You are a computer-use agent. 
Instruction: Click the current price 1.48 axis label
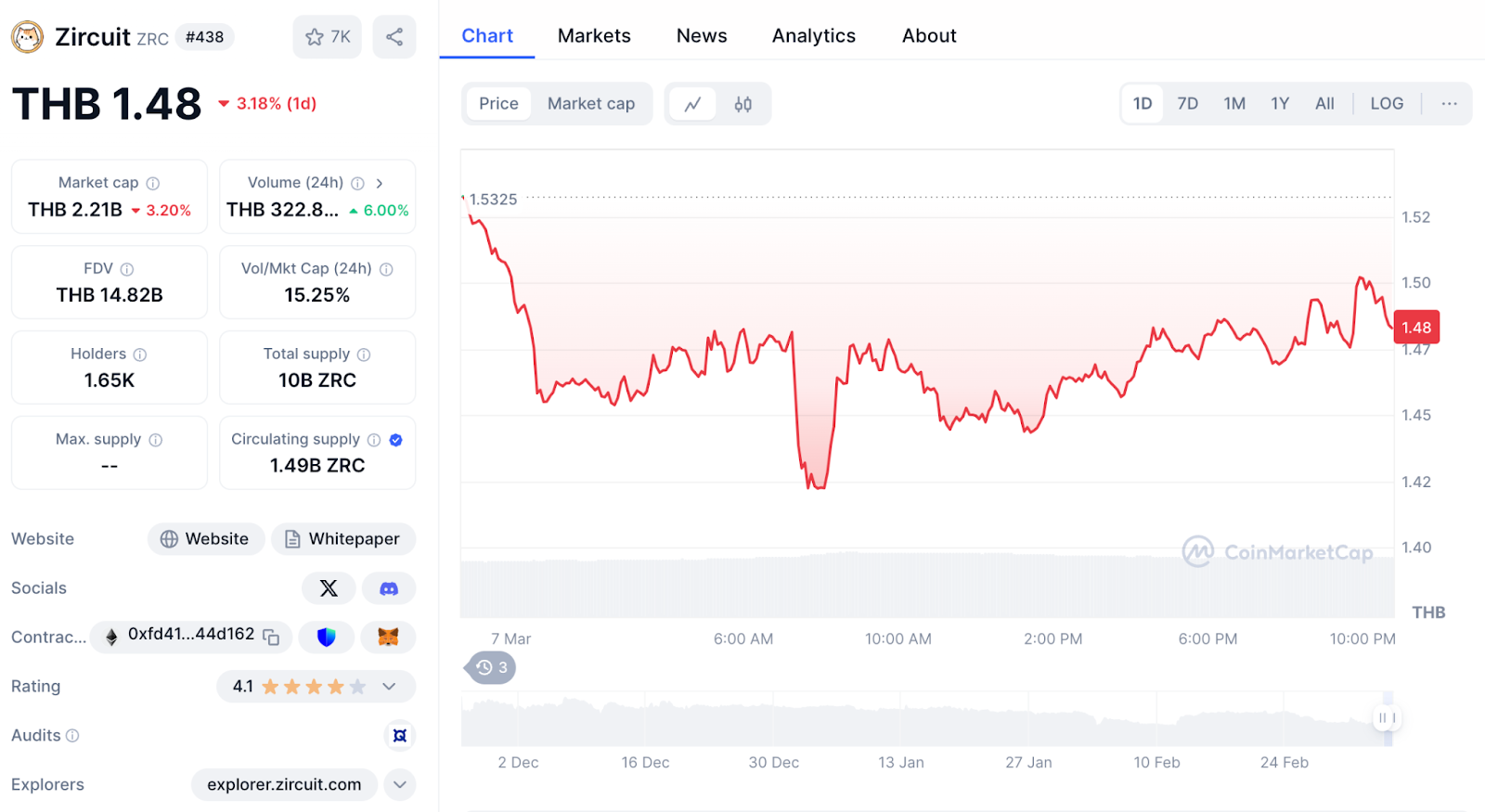1416,328
